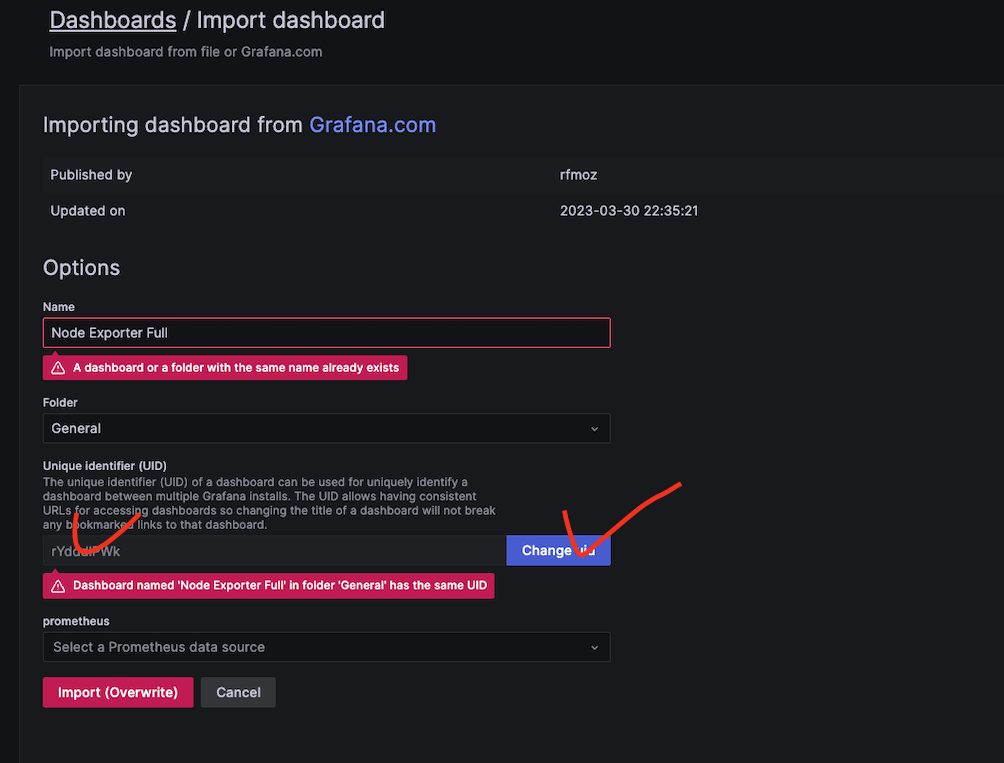1004x763 pixels.
Task: Click the 'has the same UID' error message
Action: pos(268,586)
